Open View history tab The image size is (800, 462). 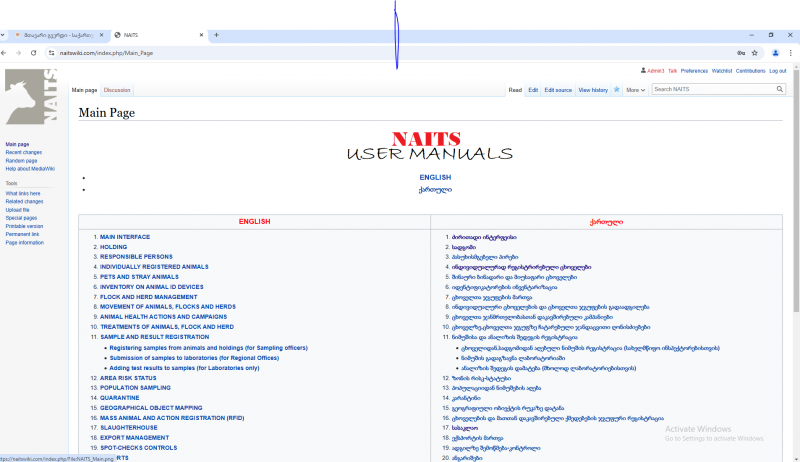coord(593,90)
